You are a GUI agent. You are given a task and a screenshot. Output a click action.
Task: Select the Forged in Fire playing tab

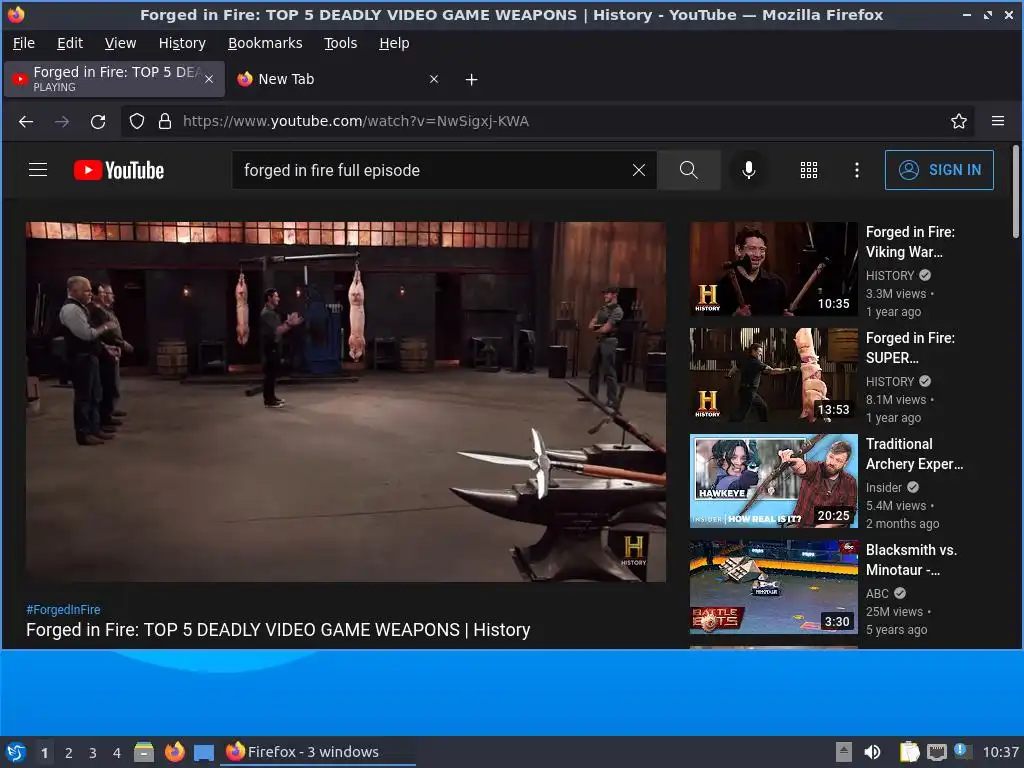114,79
